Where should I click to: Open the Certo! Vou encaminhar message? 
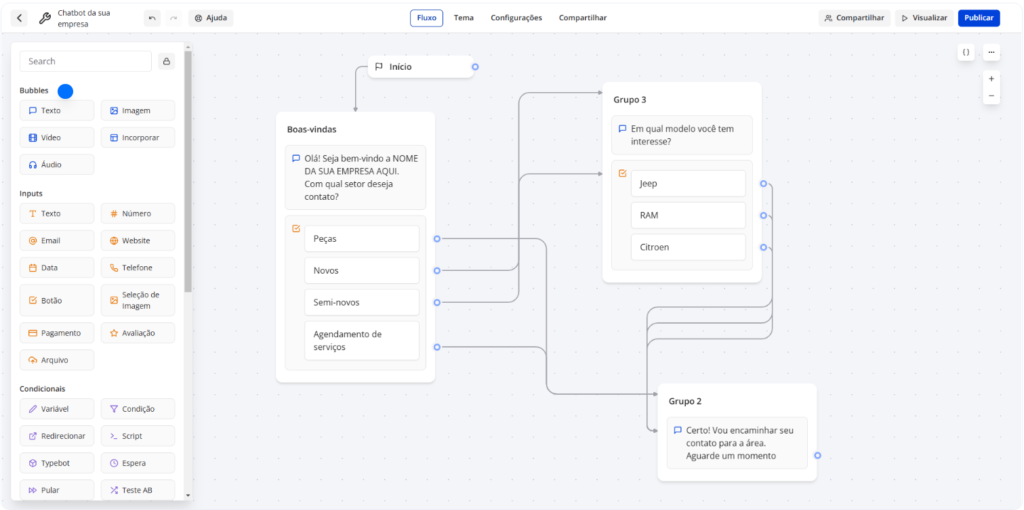click(737, 443)
